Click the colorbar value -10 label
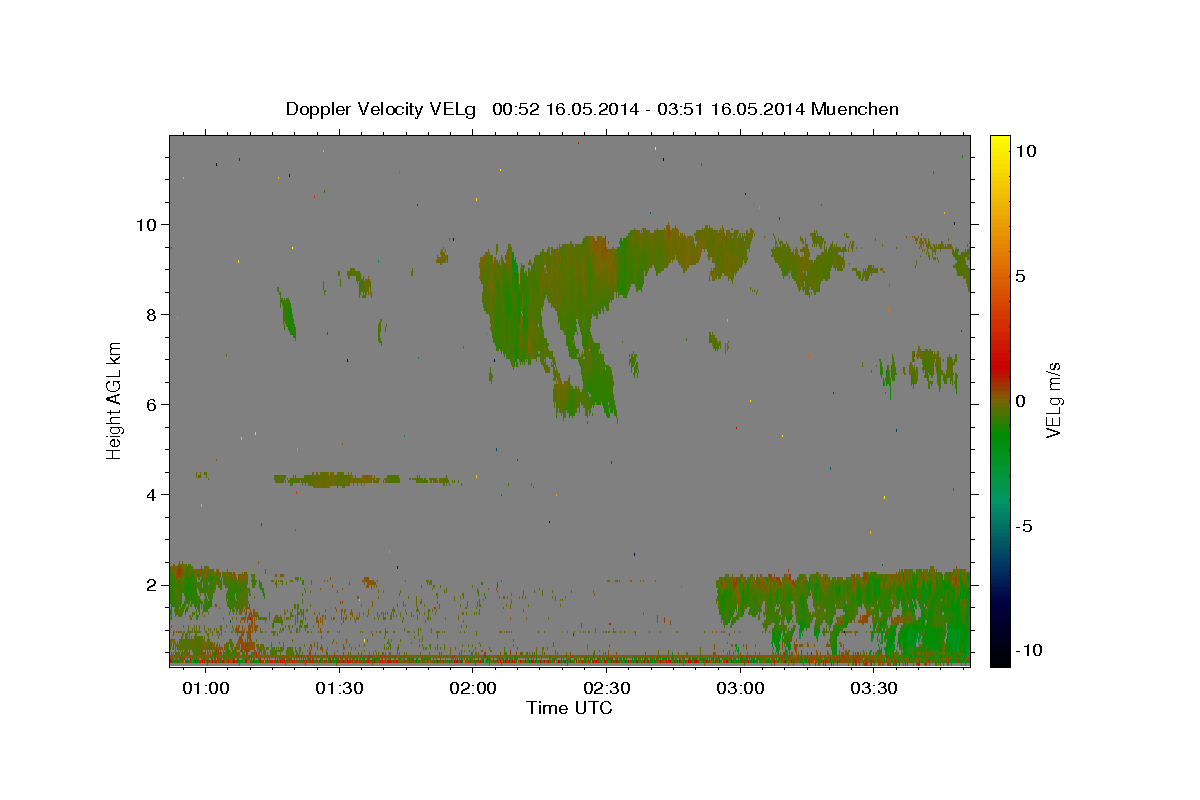 coord(1028,651)
